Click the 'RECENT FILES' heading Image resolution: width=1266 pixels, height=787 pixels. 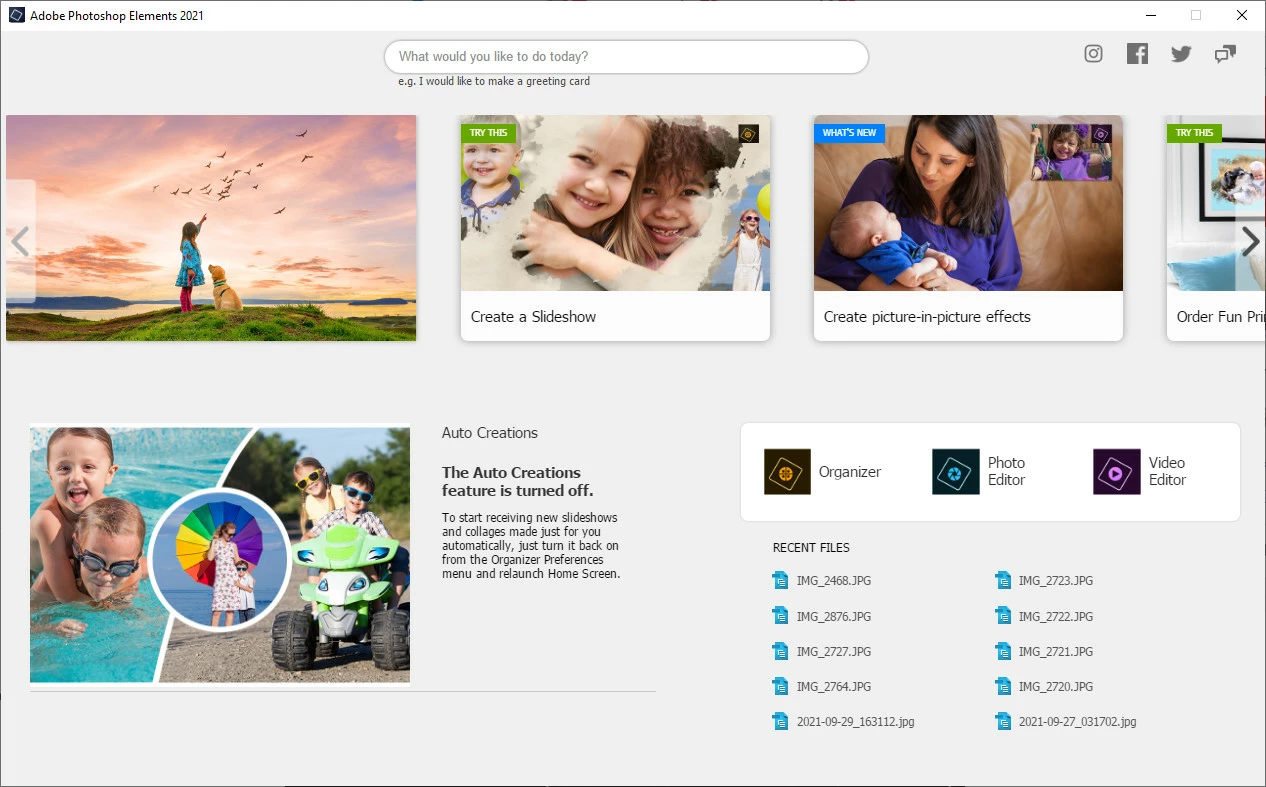coord(811,548)
